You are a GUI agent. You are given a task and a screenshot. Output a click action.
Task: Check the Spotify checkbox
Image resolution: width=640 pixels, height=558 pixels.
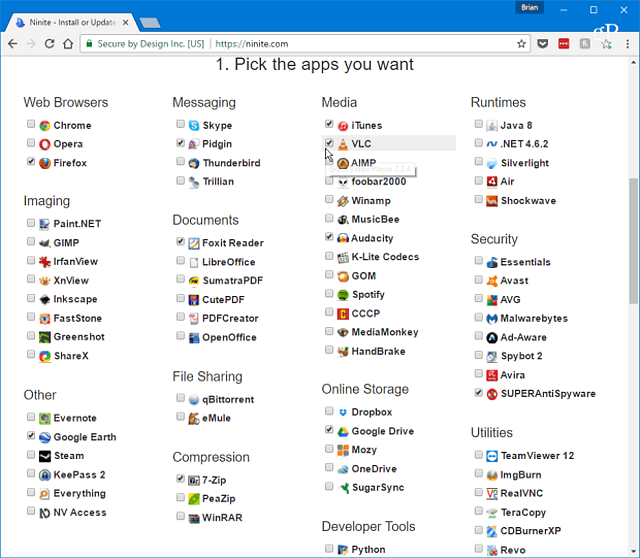click(x=329, y=293)
